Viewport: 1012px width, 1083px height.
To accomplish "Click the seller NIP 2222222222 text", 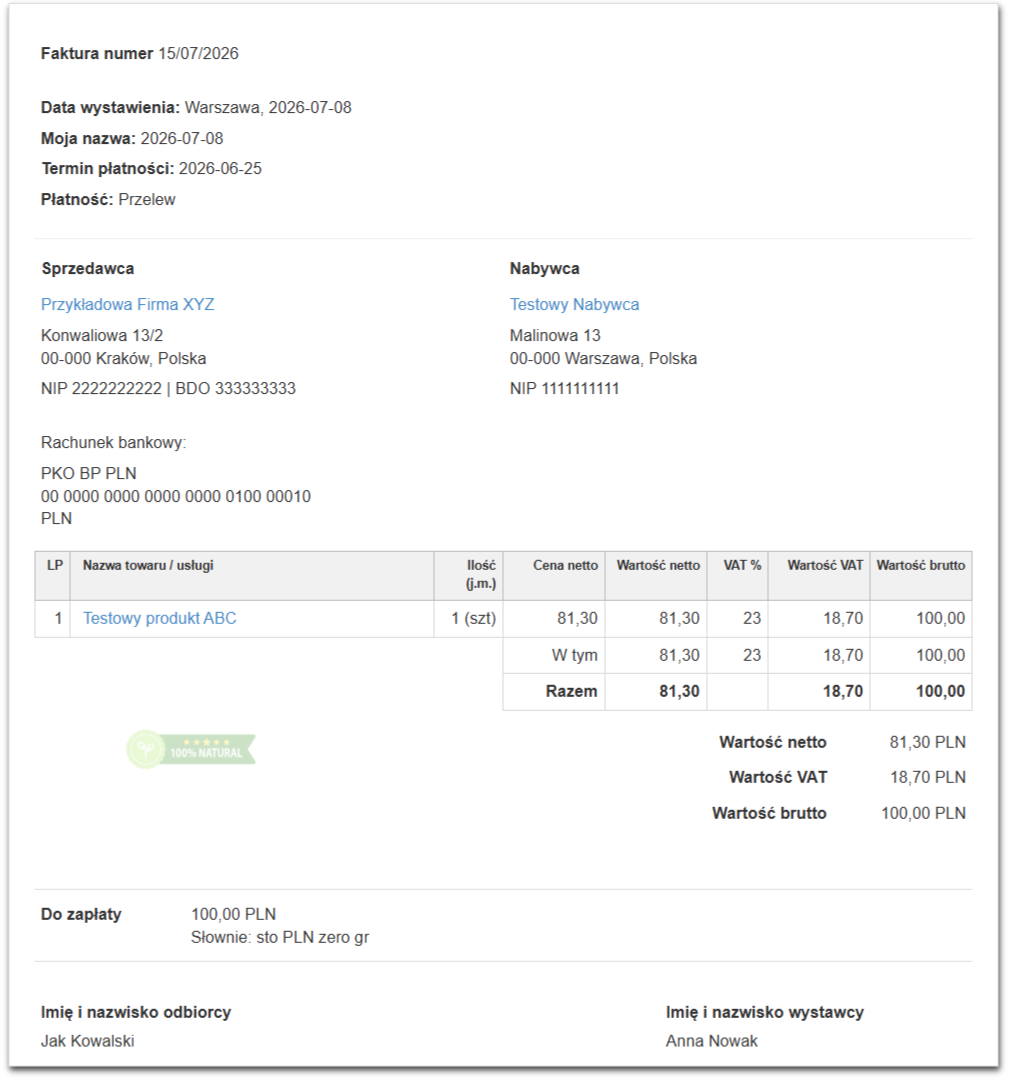I will (101, 389).
